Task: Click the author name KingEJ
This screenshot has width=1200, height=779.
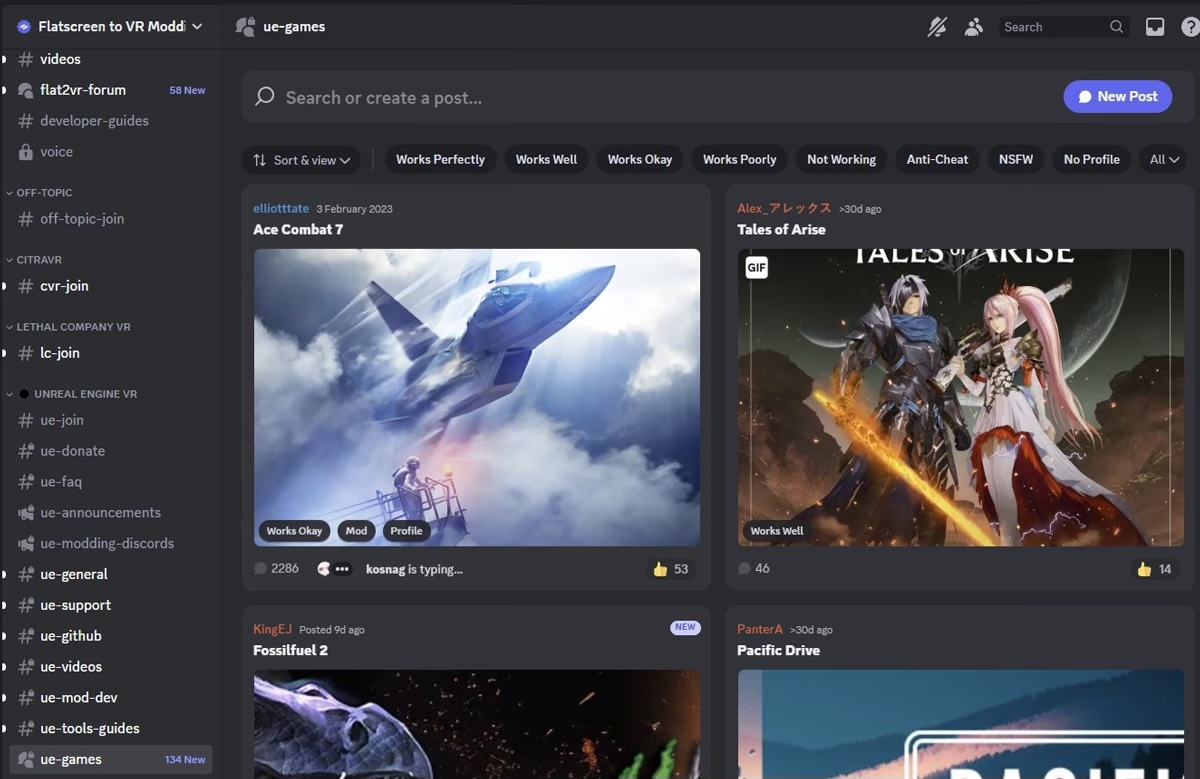Action: (x=272, y=630)
